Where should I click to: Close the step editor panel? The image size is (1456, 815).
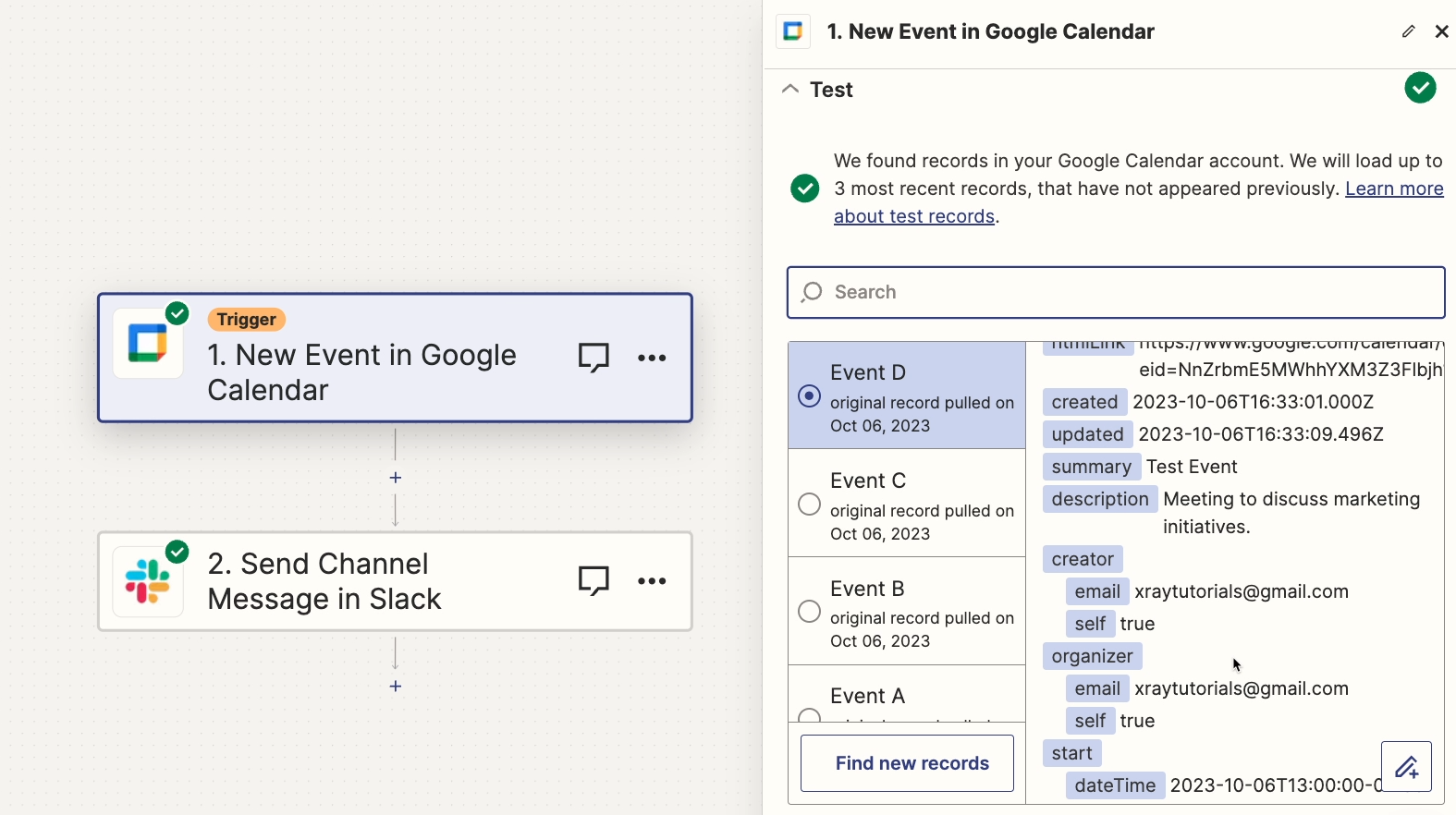[x=1441, y=31]
